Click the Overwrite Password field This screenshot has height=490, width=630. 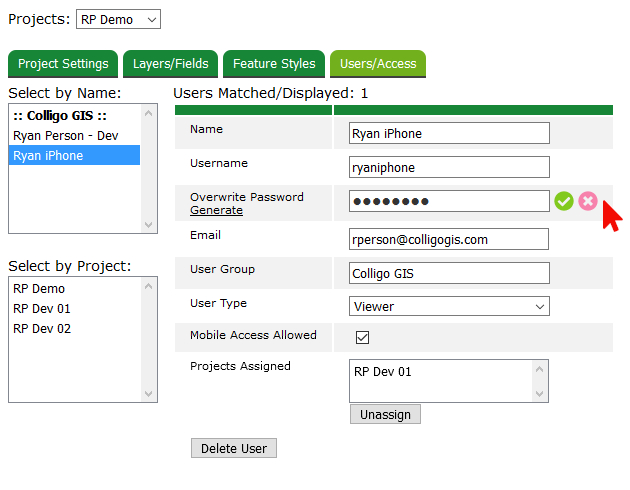coord(449,202)
